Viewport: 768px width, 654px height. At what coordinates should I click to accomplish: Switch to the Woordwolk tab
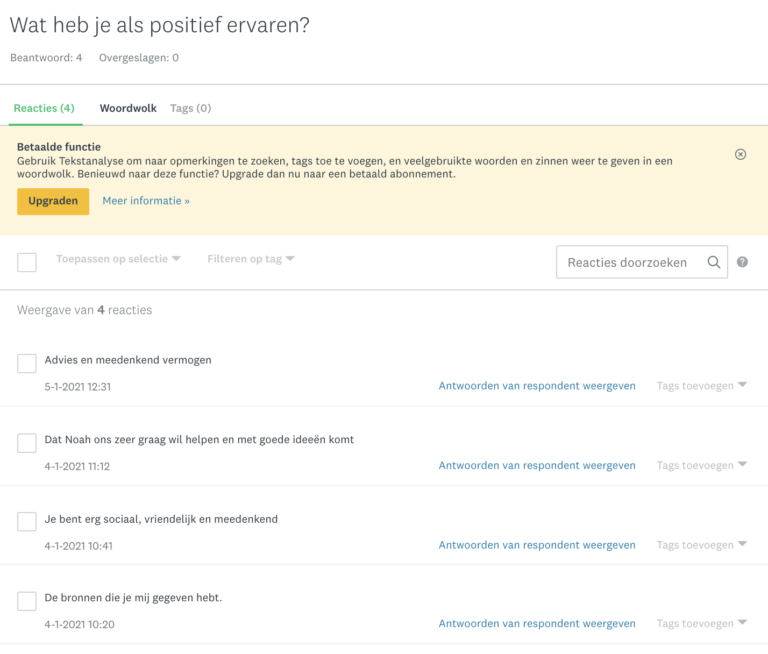tap(128, 108)
